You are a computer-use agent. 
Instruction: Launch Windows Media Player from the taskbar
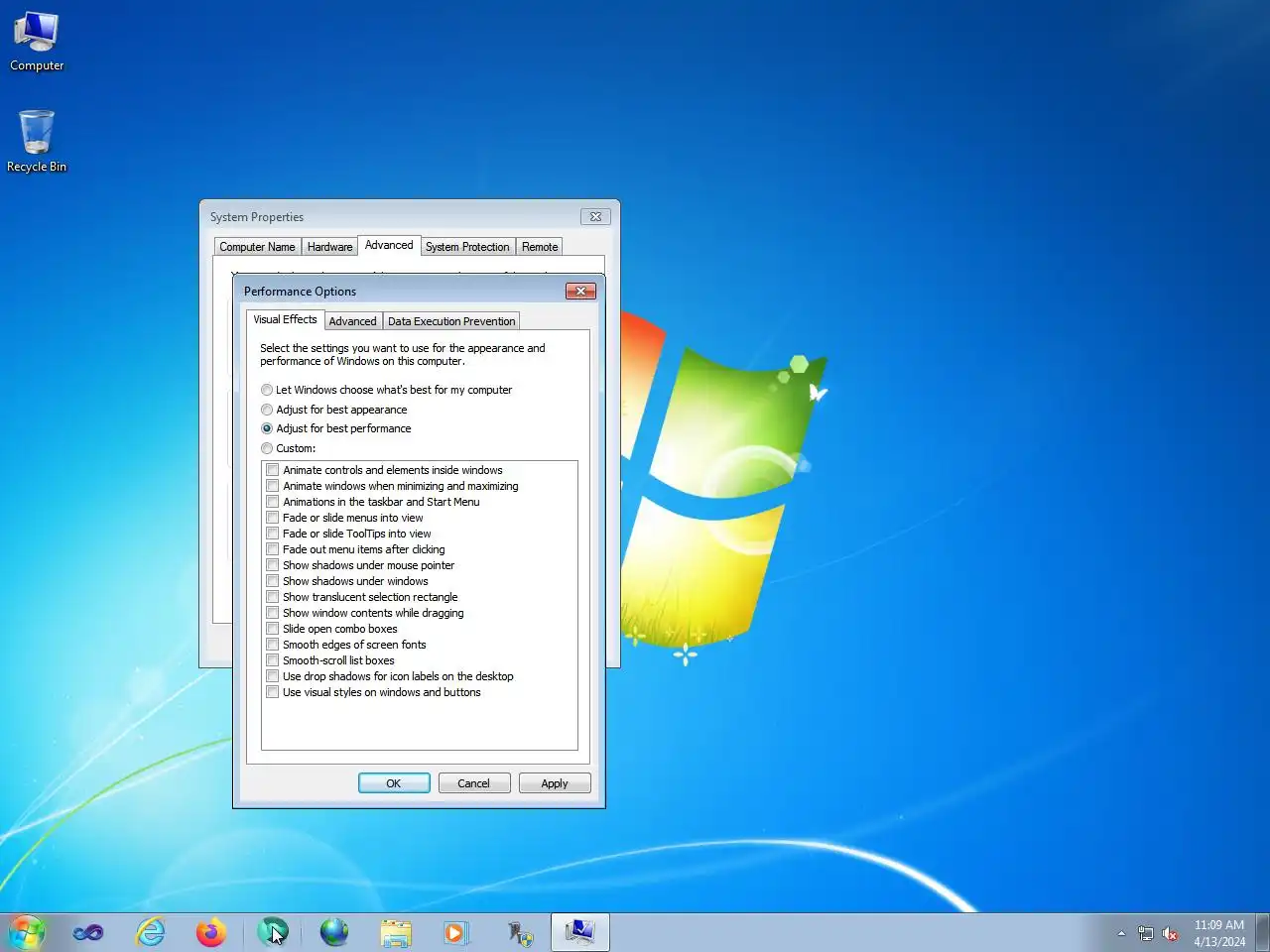coord(457,932)
